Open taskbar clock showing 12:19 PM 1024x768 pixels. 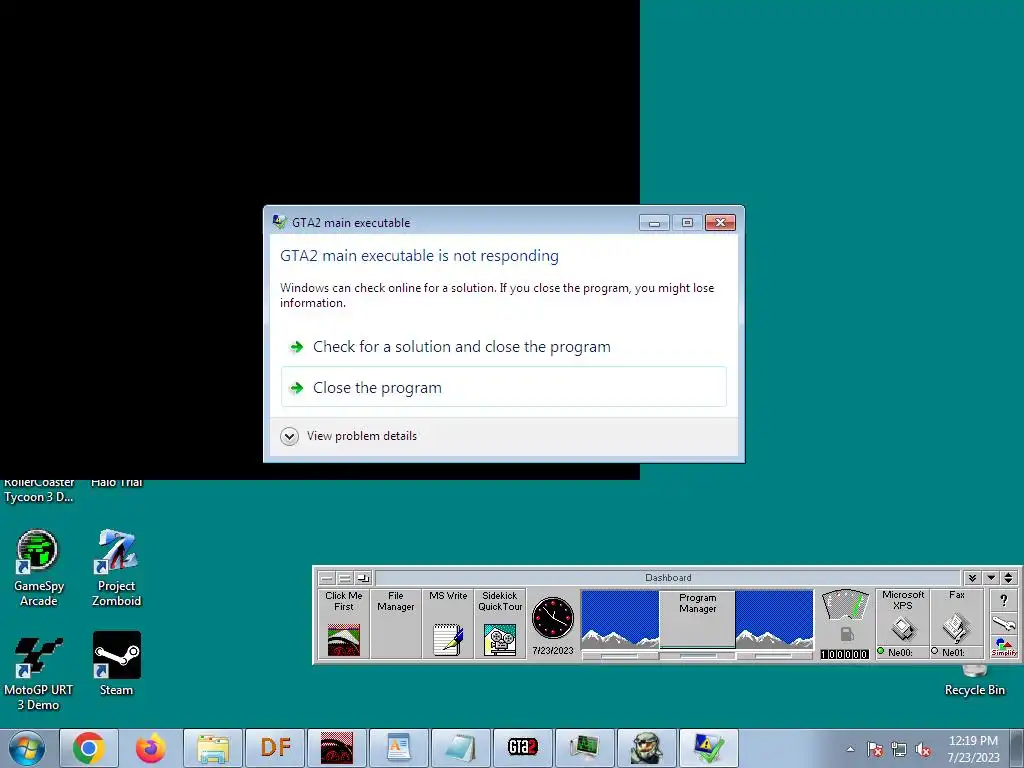pyautogui.click(x=973, y=749)
